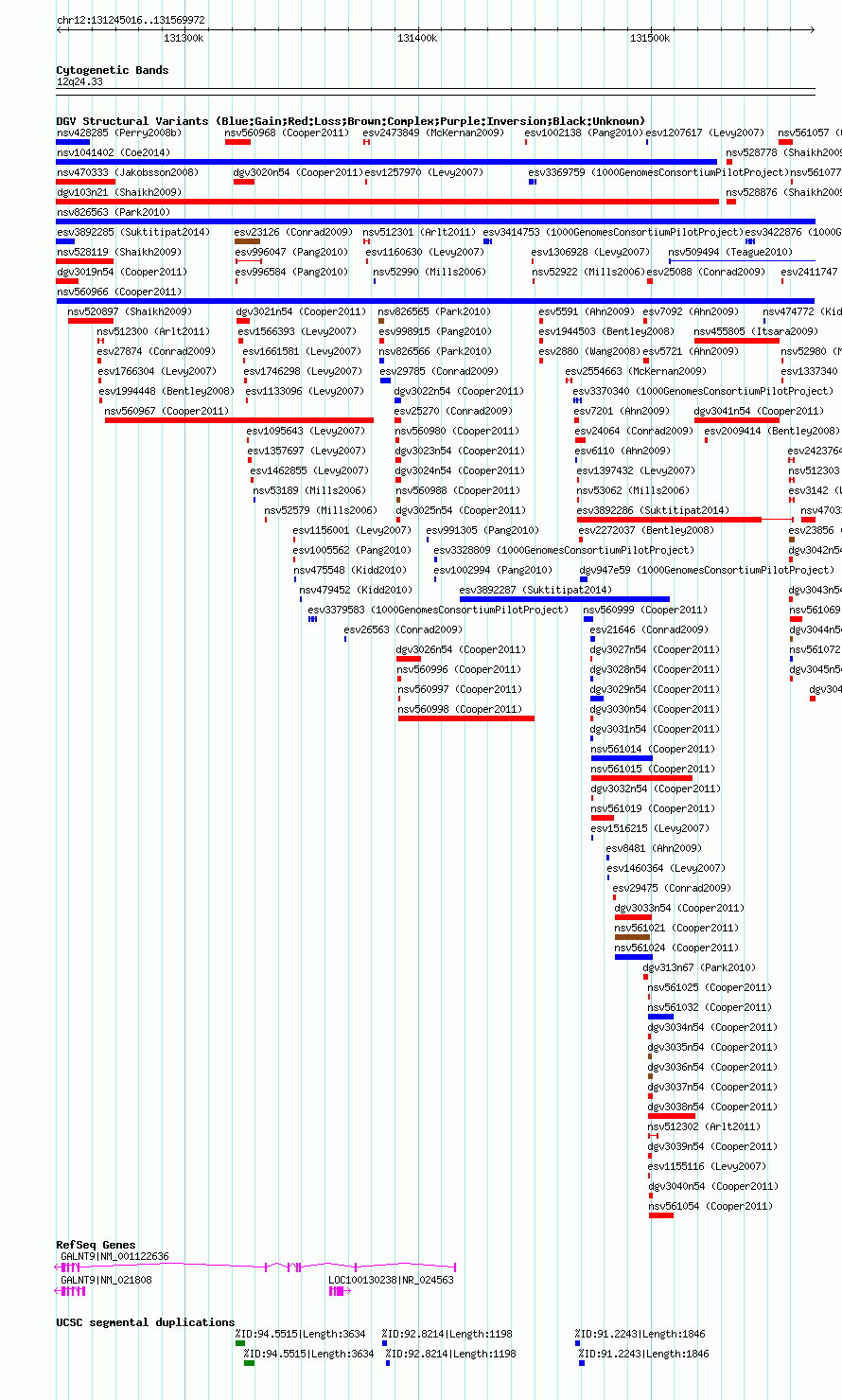Screen dimensions: 842x1400
Task: Click esv3892285 (Suktitipat2014) variant
Action: (x=133, y=233)
